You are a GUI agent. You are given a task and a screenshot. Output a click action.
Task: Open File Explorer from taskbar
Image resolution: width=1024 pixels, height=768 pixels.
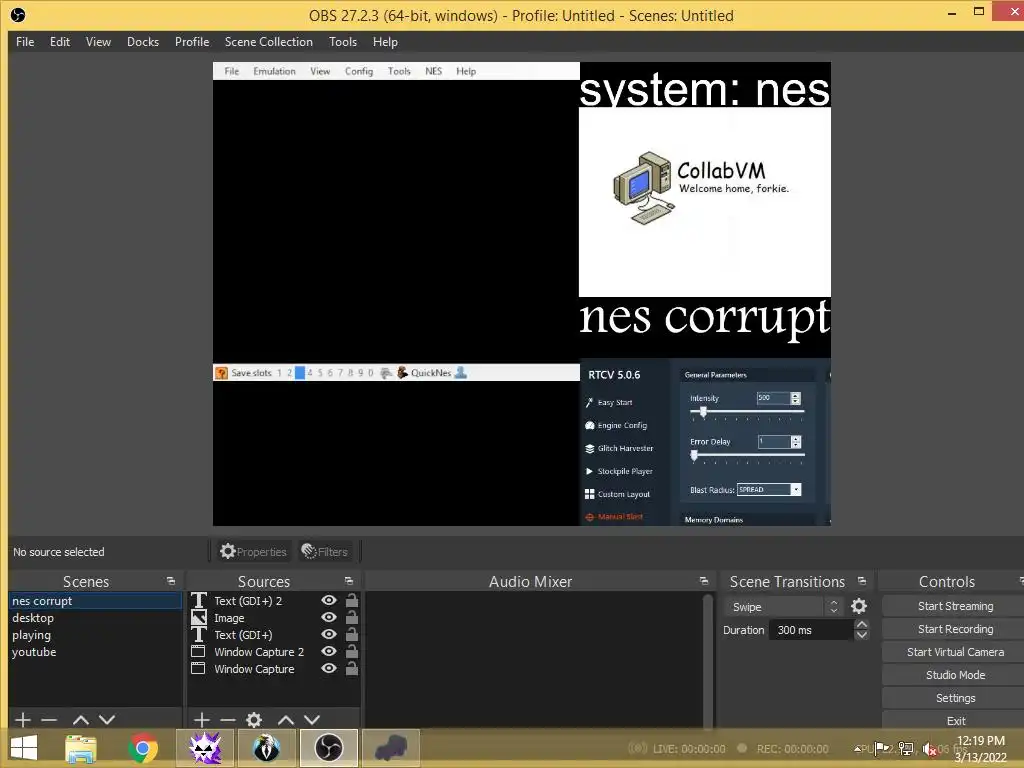[x=81, y=748]
